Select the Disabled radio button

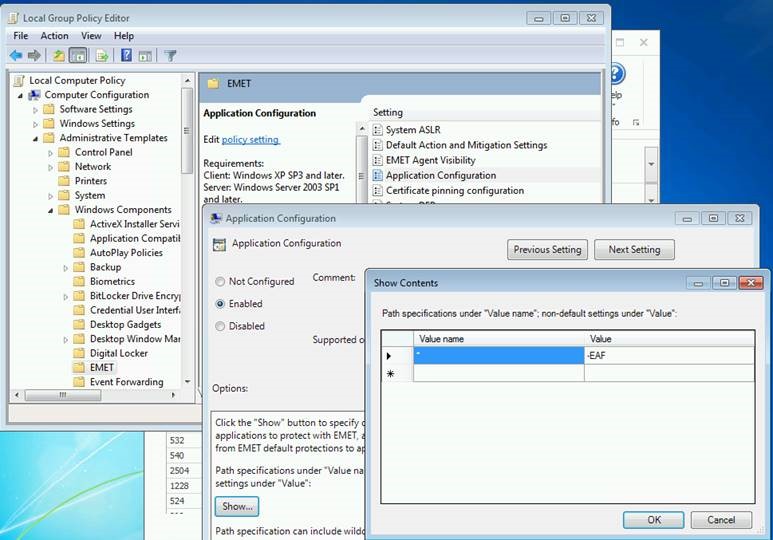tap(221, 326)
